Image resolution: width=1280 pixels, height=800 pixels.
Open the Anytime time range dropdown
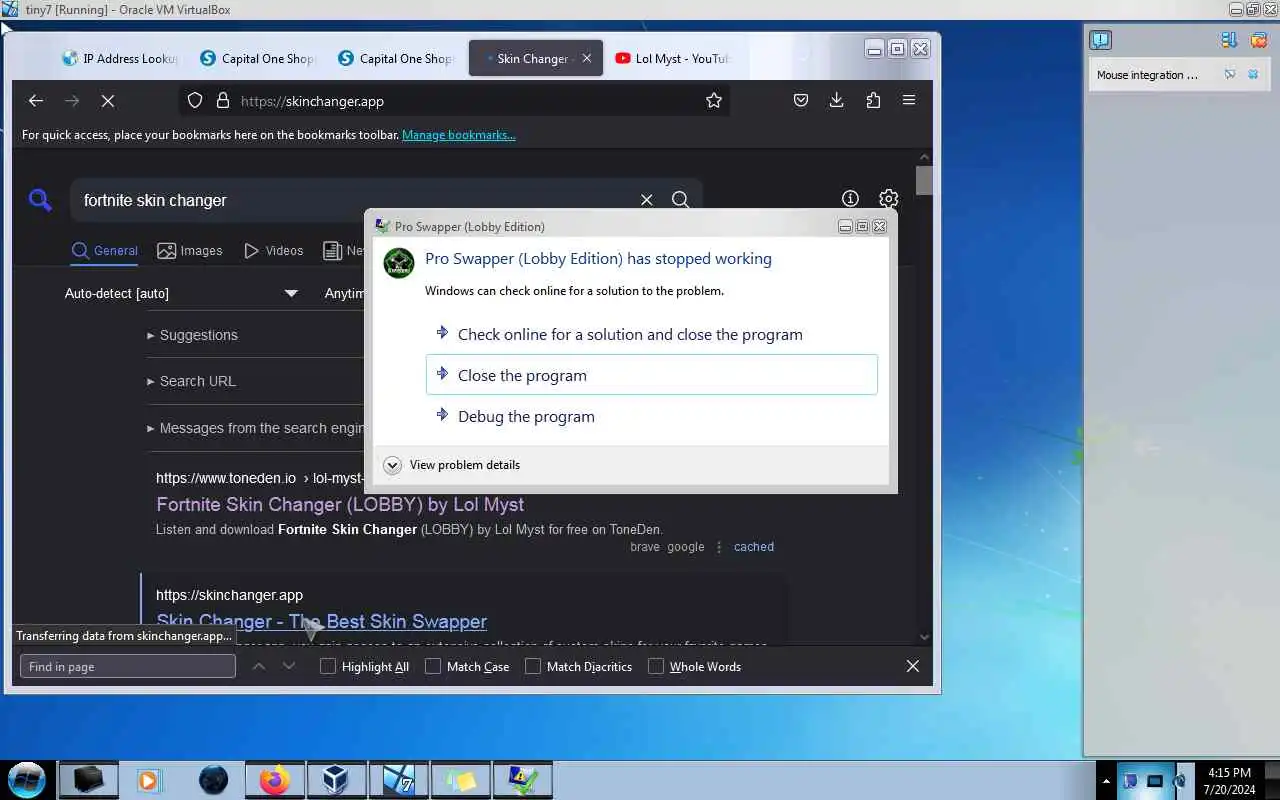pos(342,293)
